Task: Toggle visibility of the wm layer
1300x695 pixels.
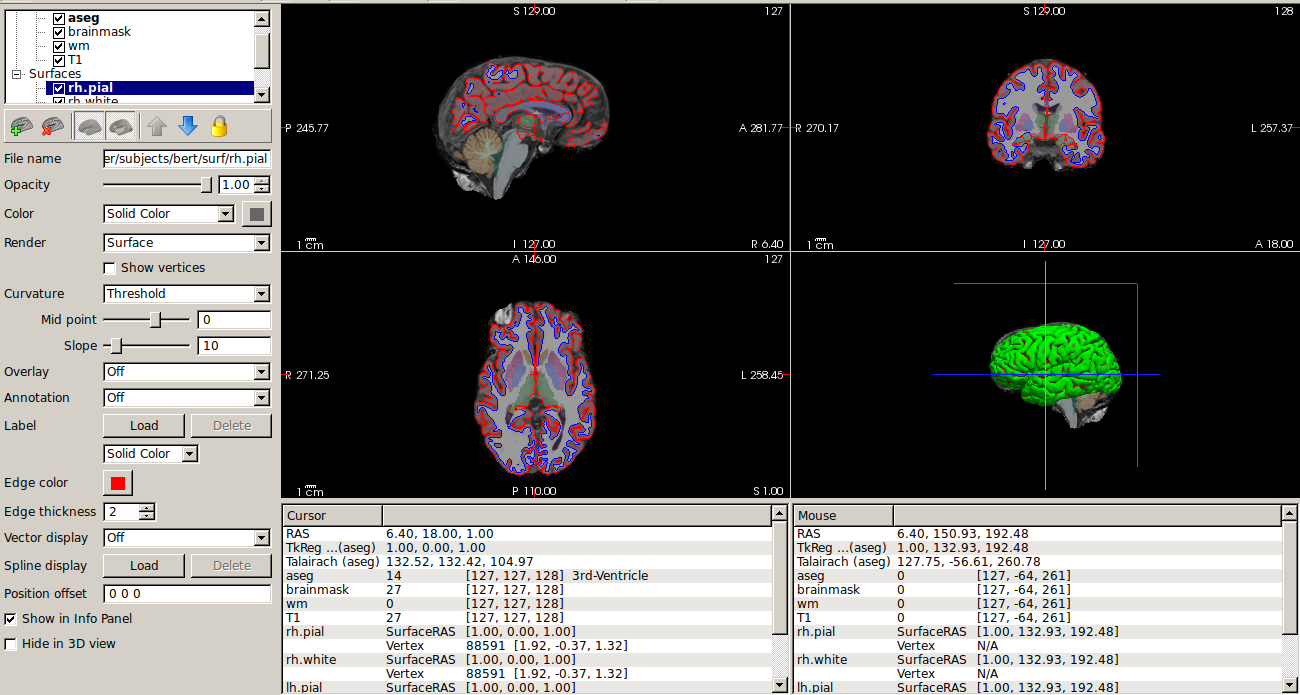Action: click(x=59, y=47)
